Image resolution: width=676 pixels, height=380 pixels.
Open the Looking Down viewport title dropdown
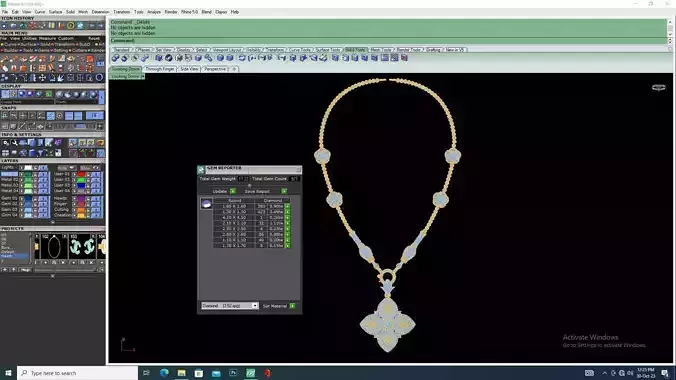[x=143, y=76]
